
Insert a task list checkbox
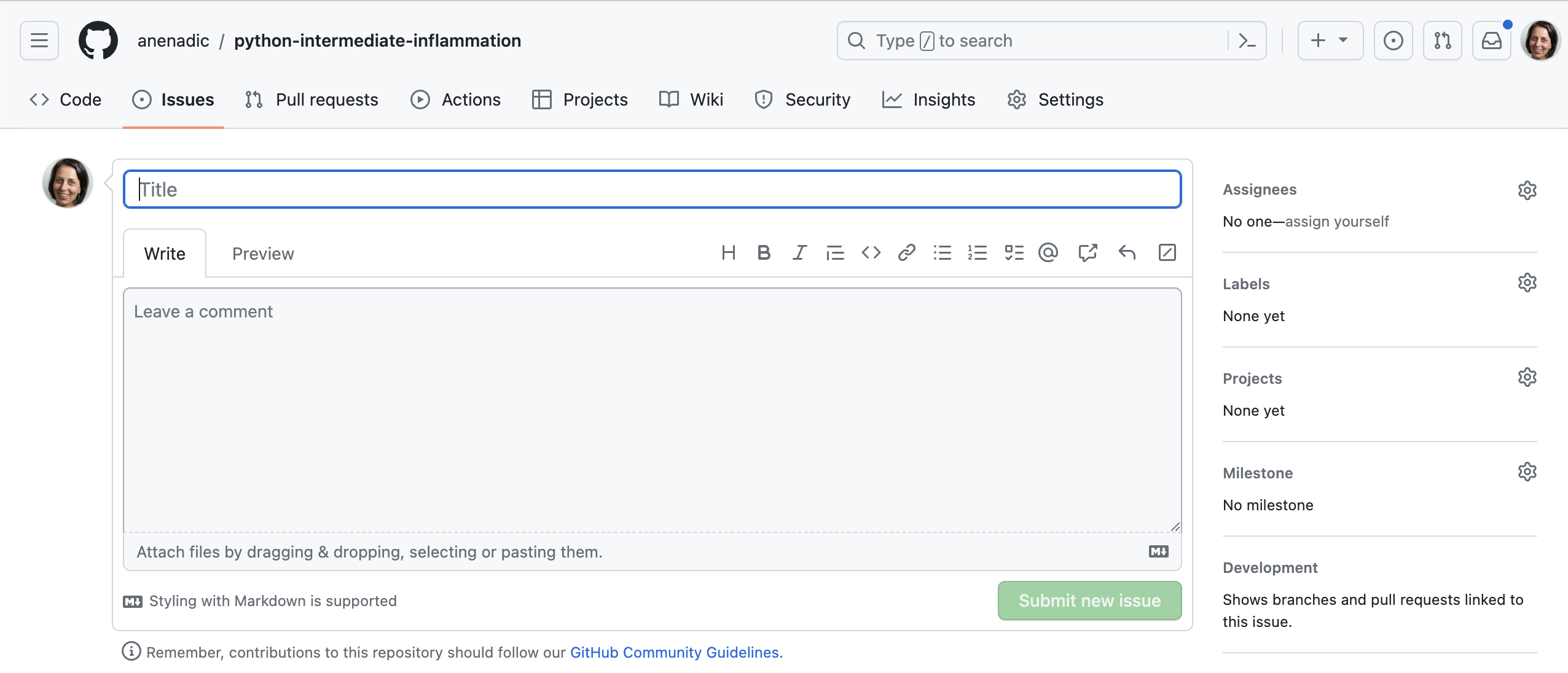click(1014, 252)
